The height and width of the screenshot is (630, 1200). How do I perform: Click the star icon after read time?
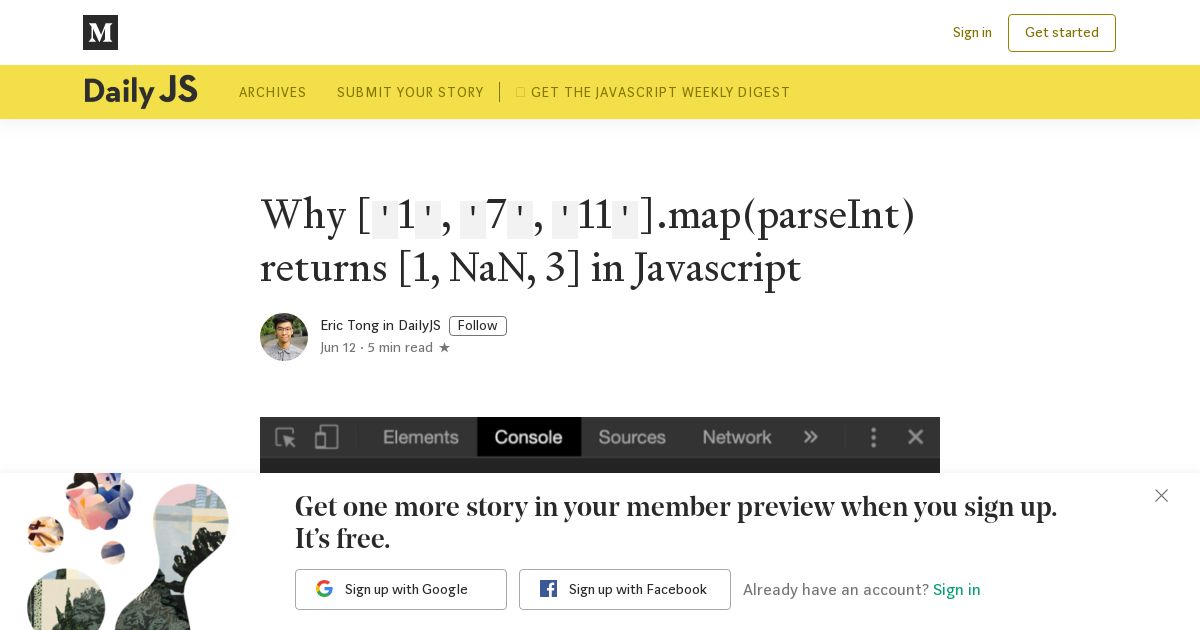click(x=444, y=348)
